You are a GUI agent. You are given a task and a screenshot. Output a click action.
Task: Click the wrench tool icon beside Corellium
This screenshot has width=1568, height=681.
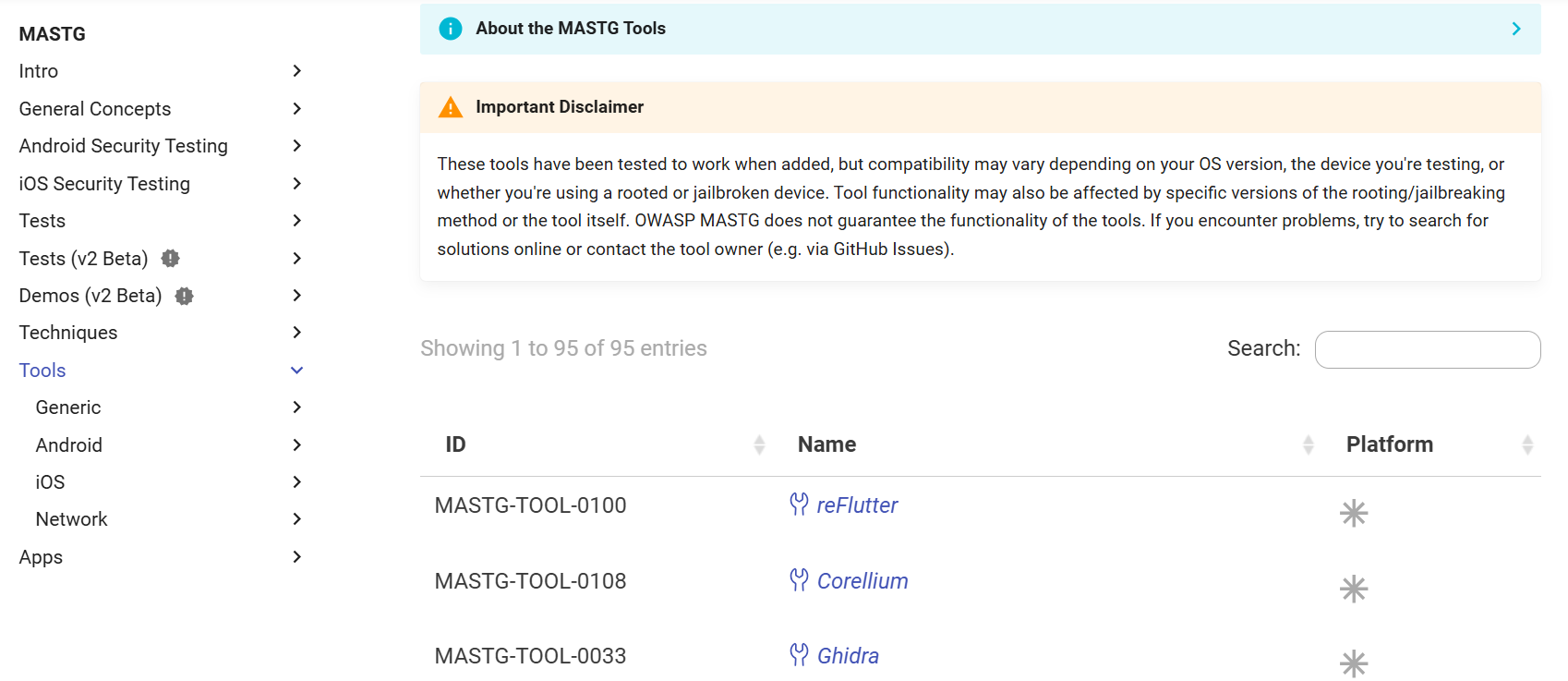(798, 580)
